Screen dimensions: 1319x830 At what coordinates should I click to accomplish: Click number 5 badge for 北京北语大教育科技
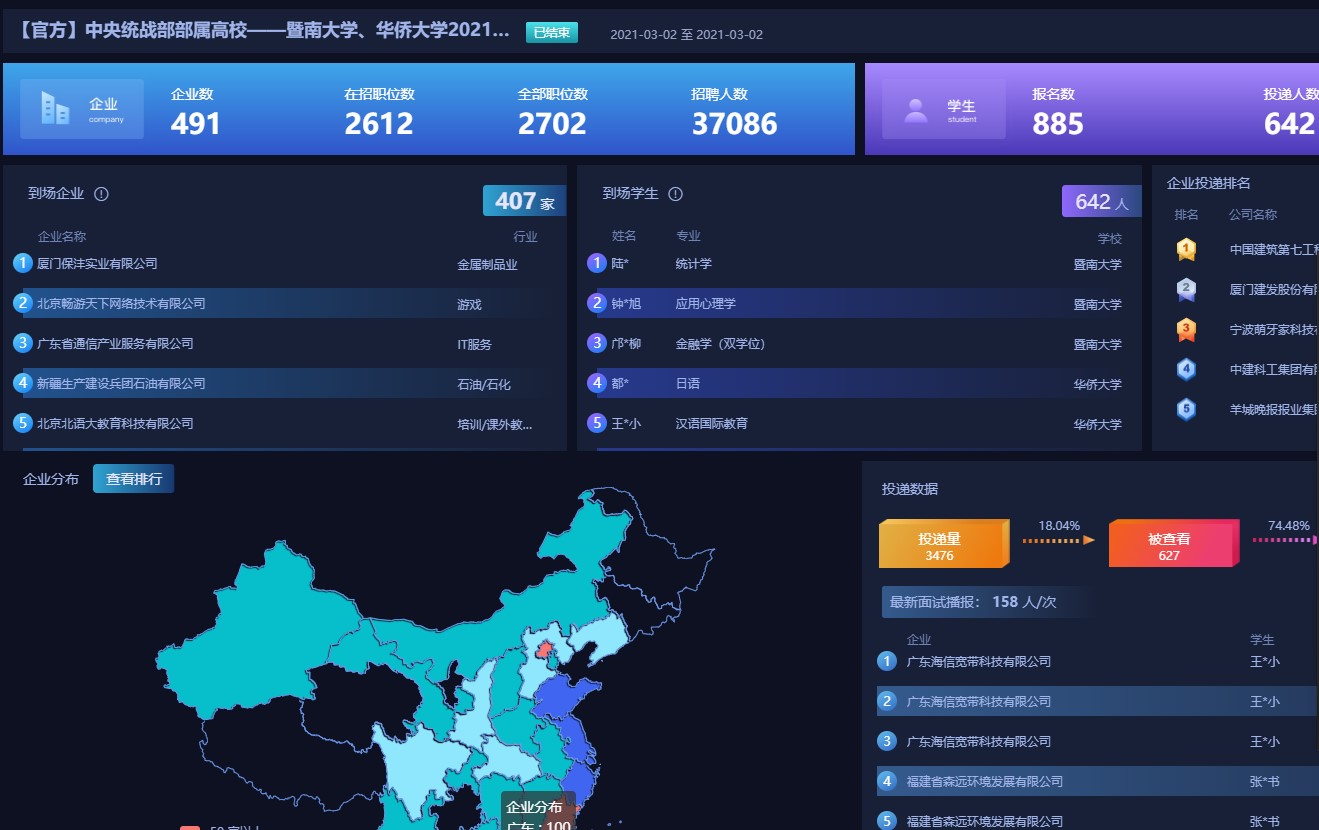point(23,423)
